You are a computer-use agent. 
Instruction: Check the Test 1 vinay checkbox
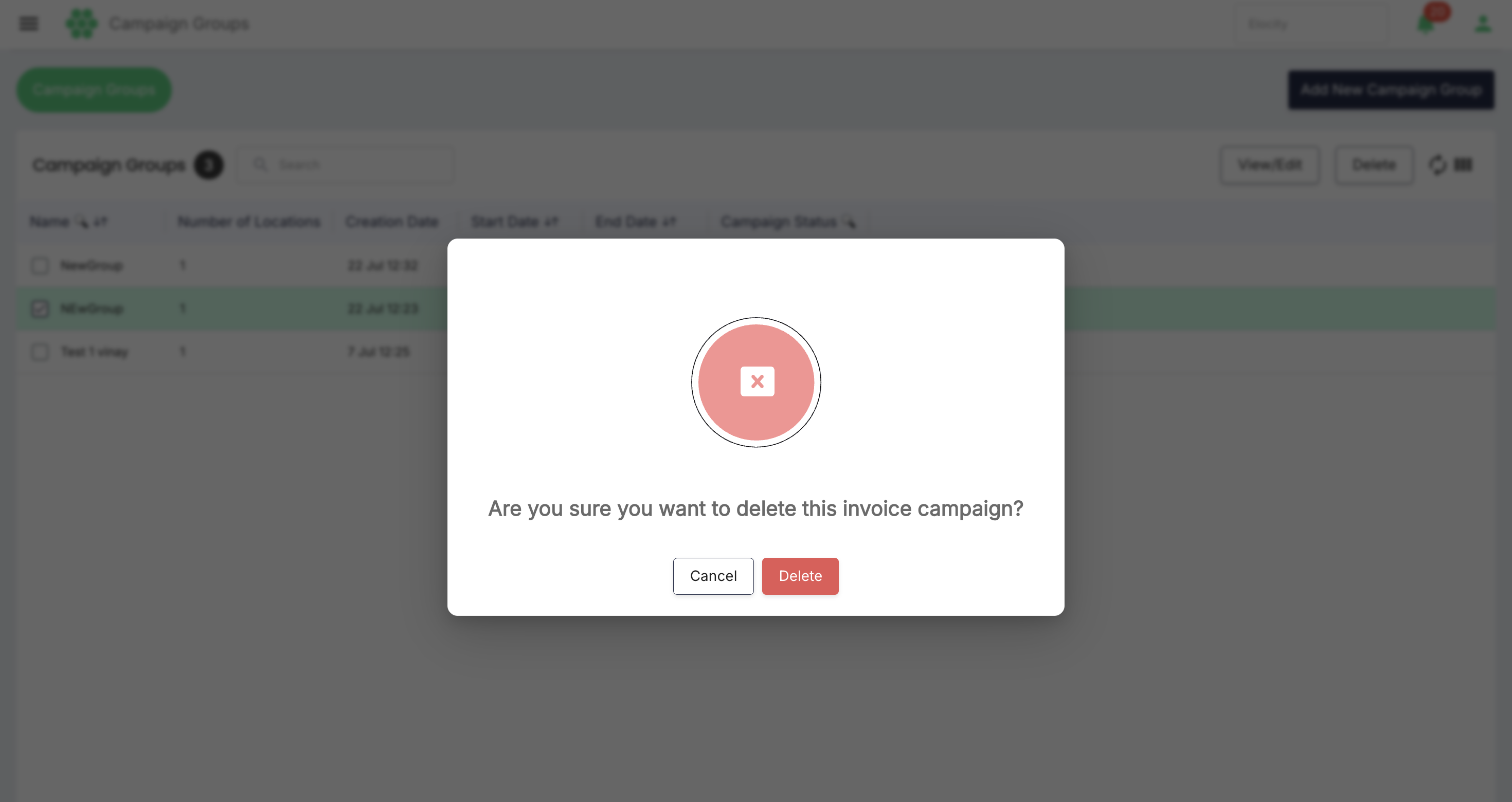[40, 352]
